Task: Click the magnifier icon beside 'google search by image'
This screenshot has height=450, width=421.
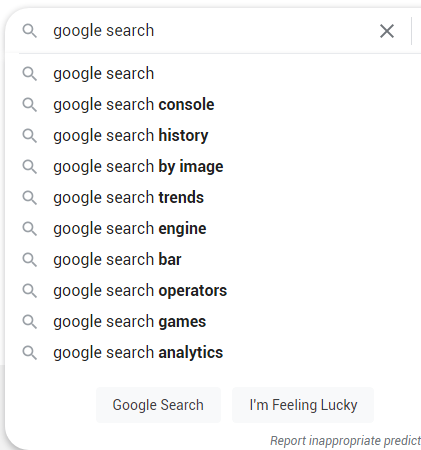Action: pos(30,167)
